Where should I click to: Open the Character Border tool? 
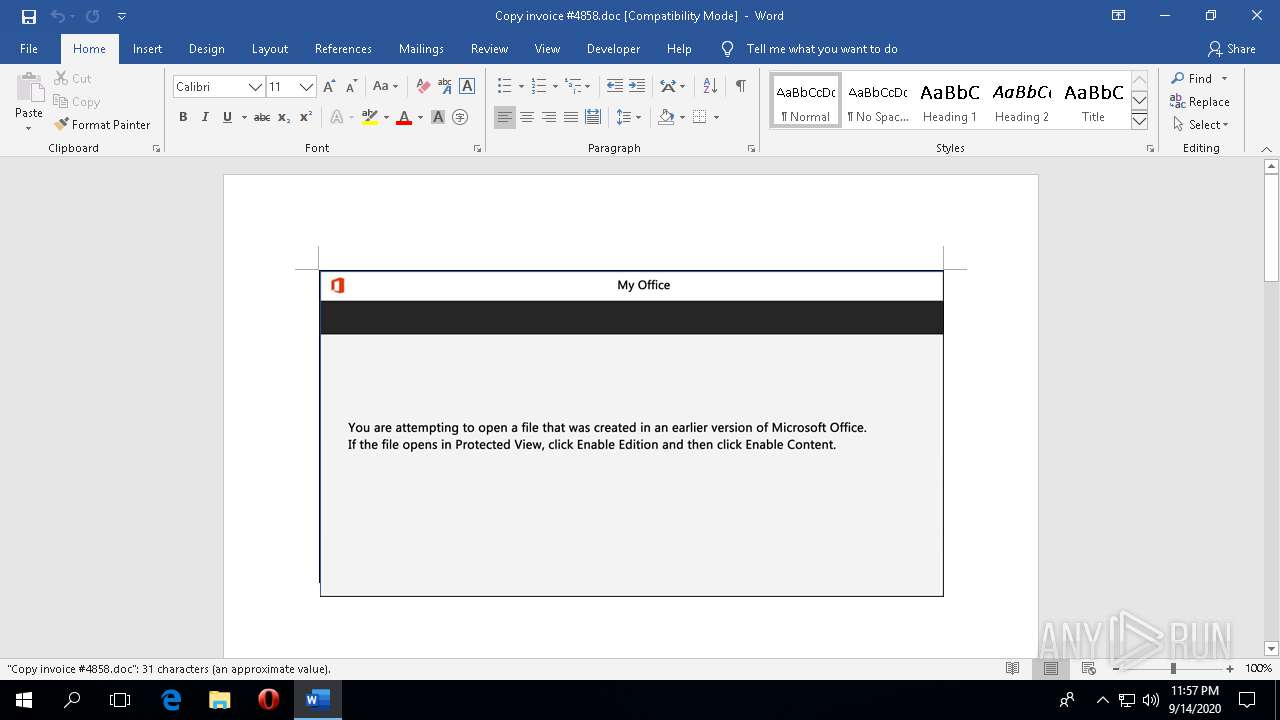click(x=466, y=87)
